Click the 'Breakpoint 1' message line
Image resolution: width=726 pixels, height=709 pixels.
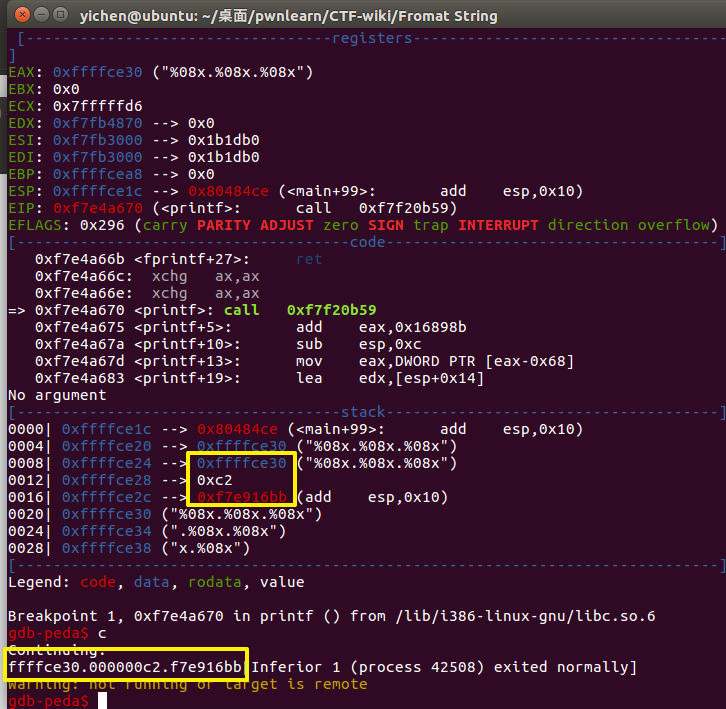point(332,616)
